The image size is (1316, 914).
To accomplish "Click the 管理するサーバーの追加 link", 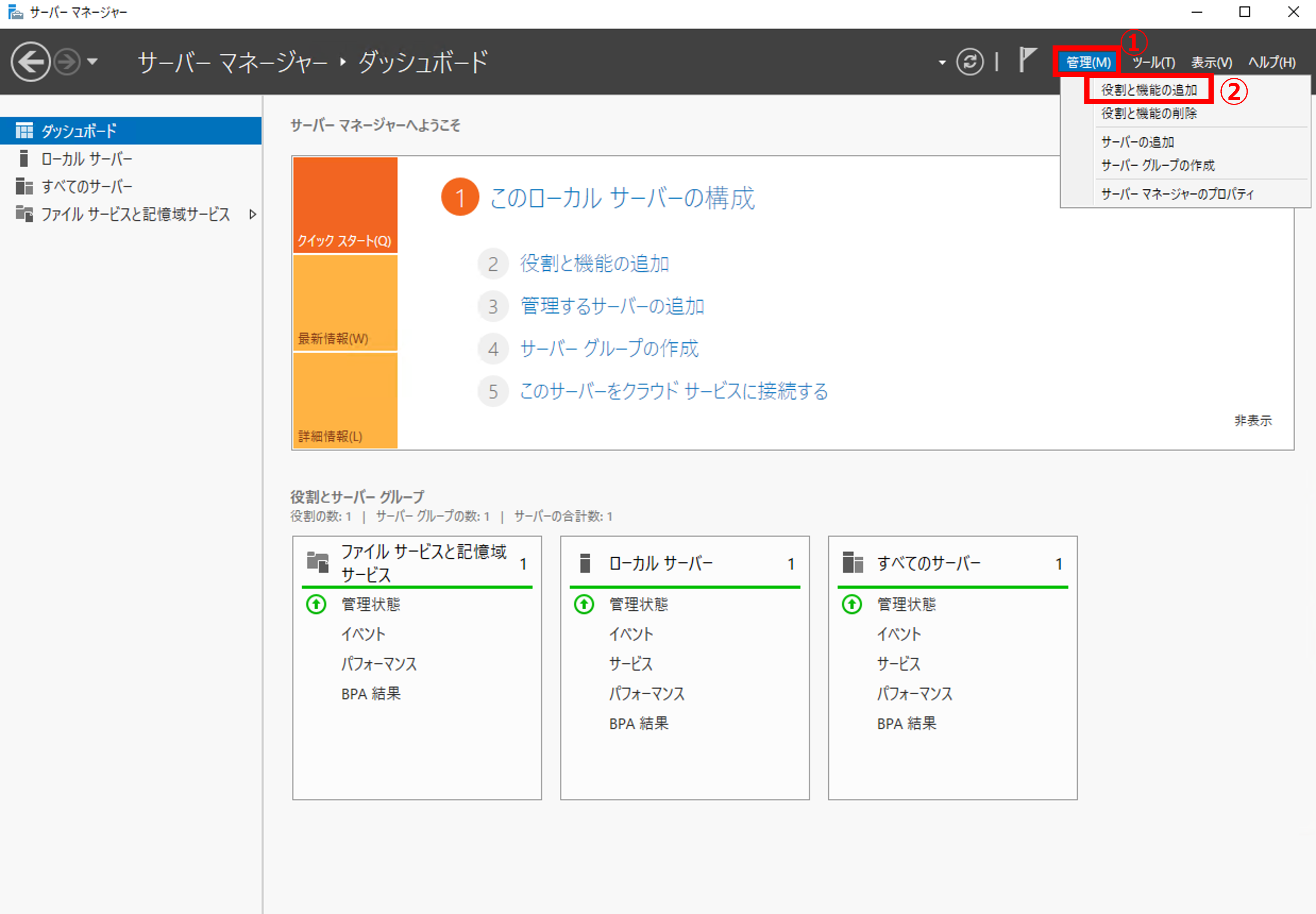I will [x=612, y=306].
